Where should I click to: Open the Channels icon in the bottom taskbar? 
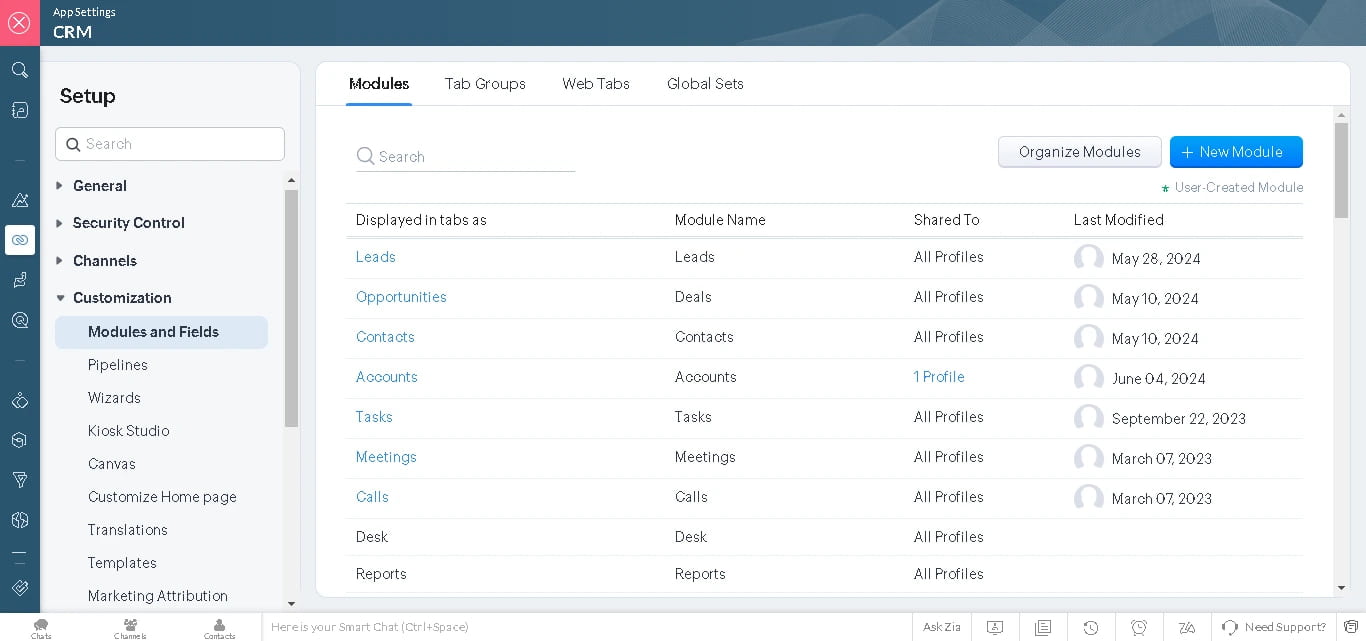pyautogui.click(x=130, y=627)
